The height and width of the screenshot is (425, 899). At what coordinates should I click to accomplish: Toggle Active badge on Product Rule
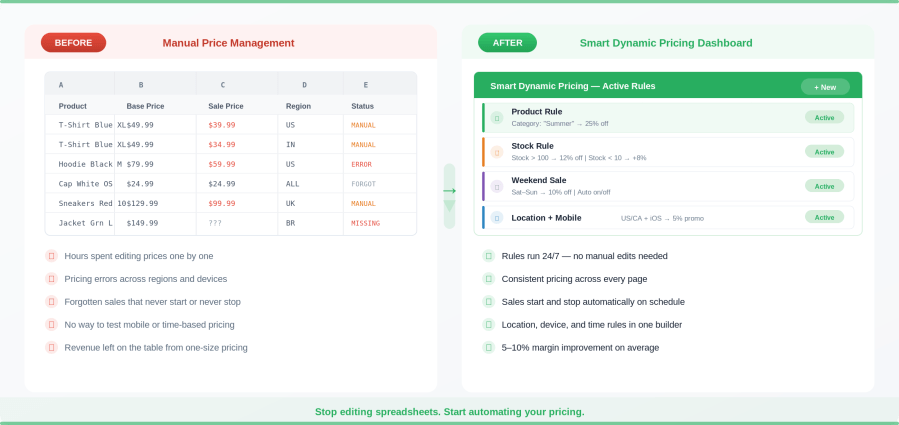pos(824,117)
